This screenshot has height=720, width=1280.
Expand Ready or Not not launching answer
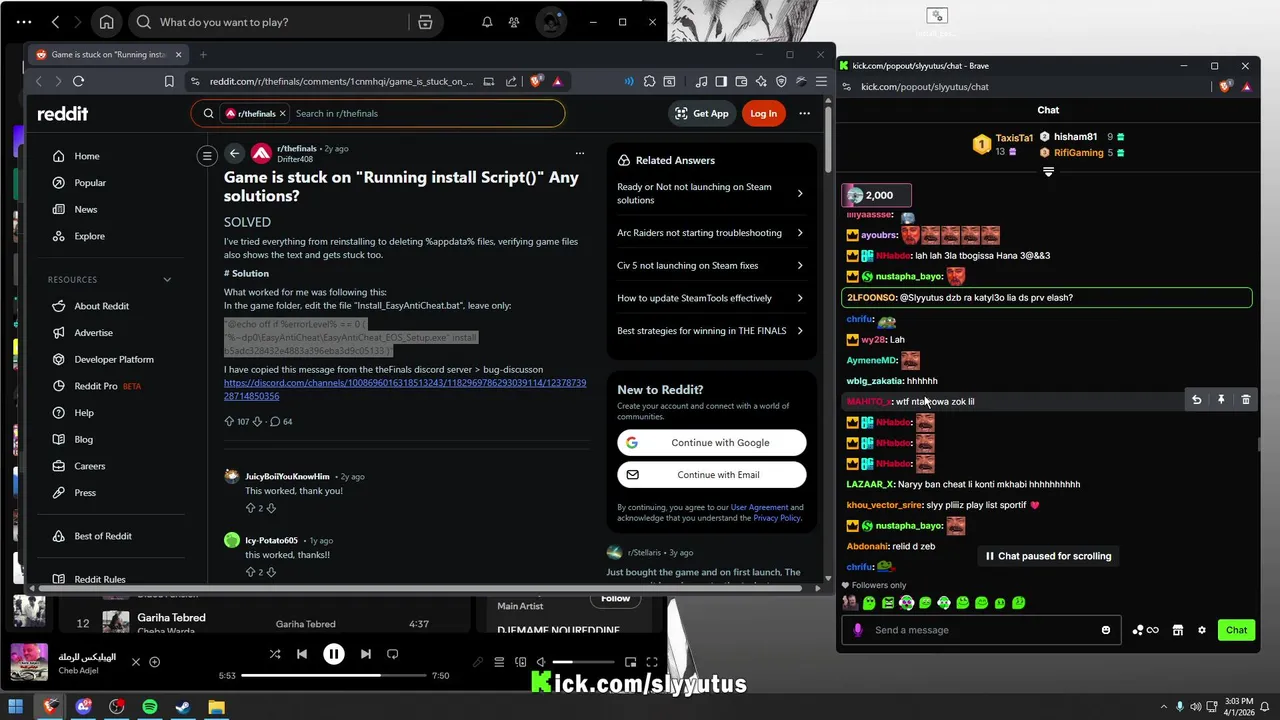pos(710,193)
